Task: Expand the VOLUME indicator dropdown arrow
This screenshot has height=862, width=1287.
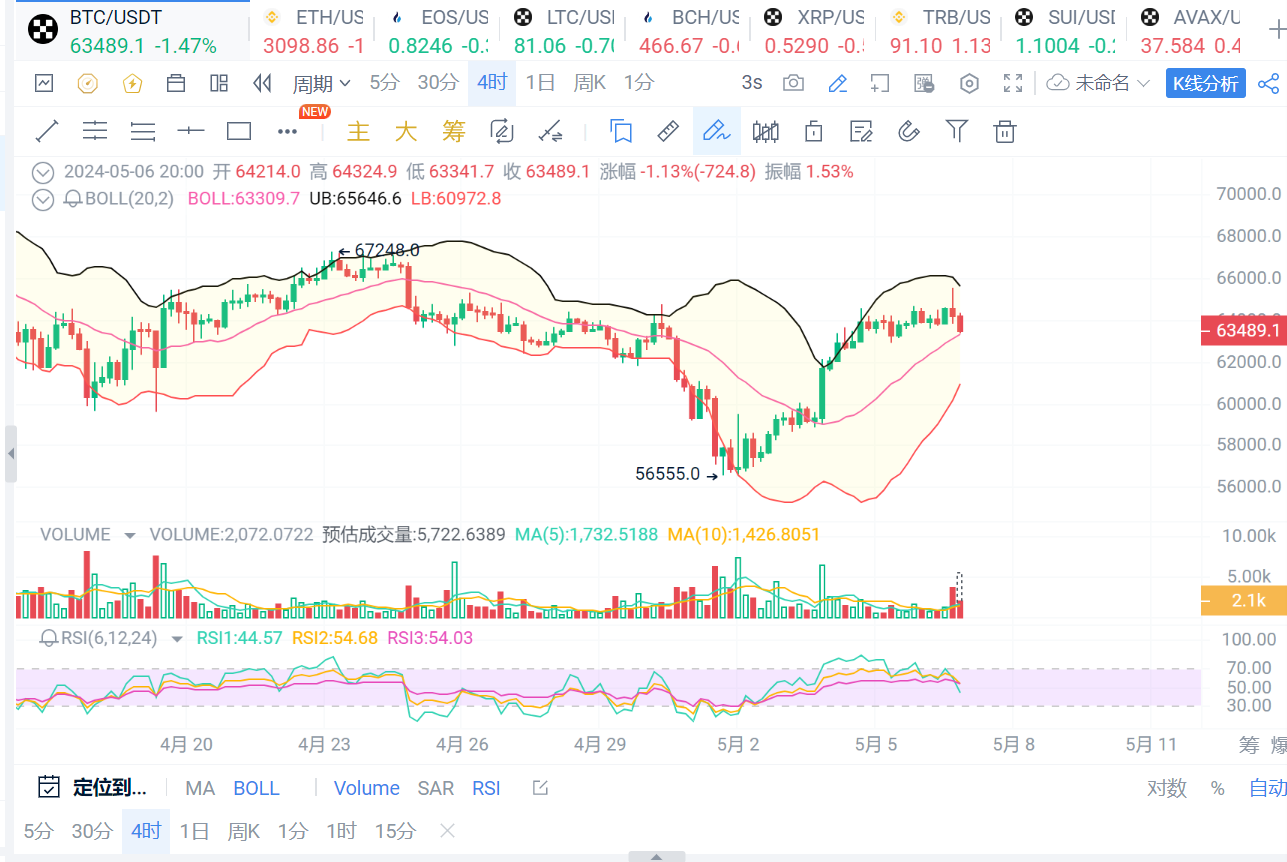Action: pyautogui.click(x=129, y=535)
